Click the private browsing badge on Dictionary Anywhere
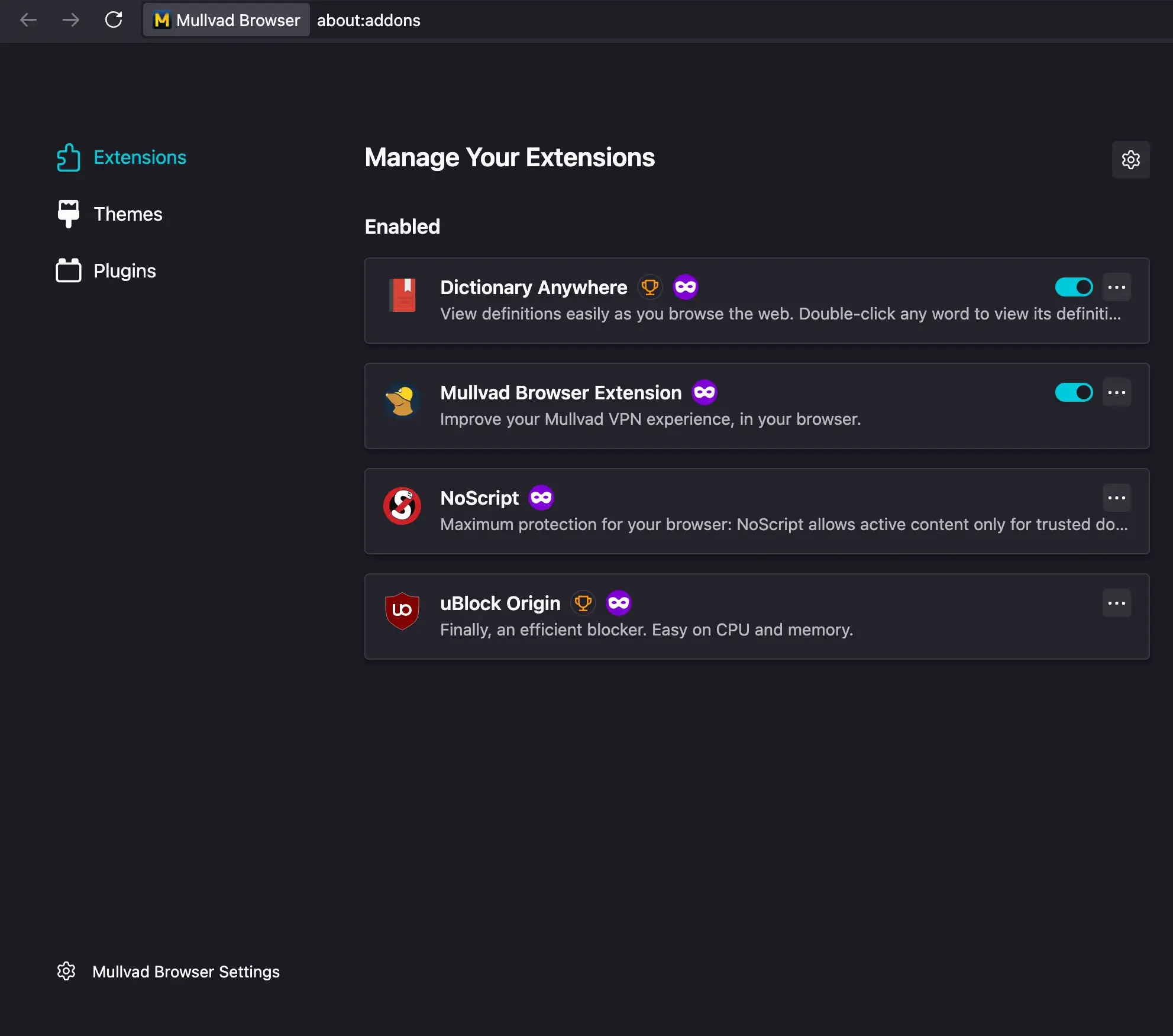Image resolution: width=1173 pixels, height=1036 pixels. tap(686, 288)
